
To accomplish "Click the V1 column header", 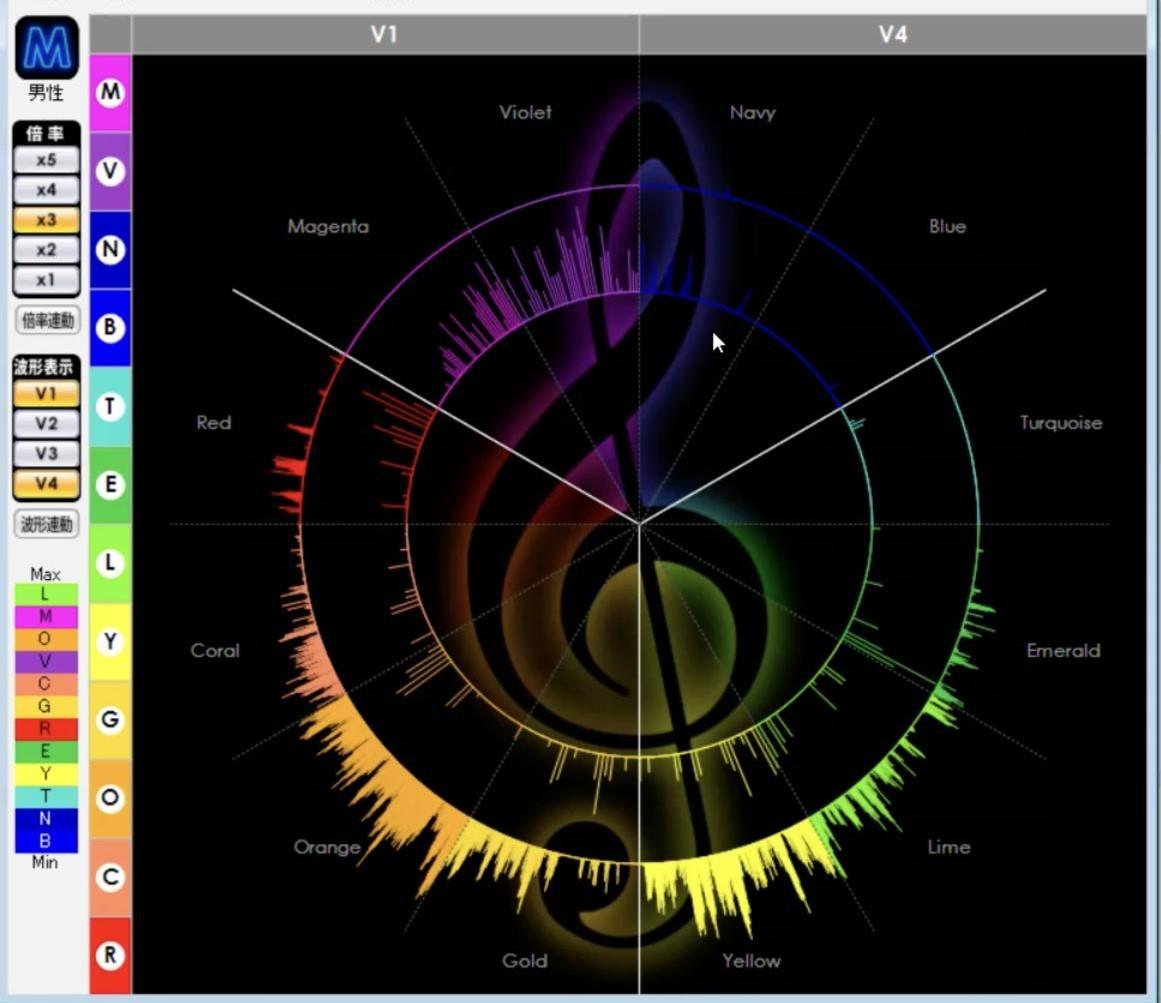I will point(385,35).
